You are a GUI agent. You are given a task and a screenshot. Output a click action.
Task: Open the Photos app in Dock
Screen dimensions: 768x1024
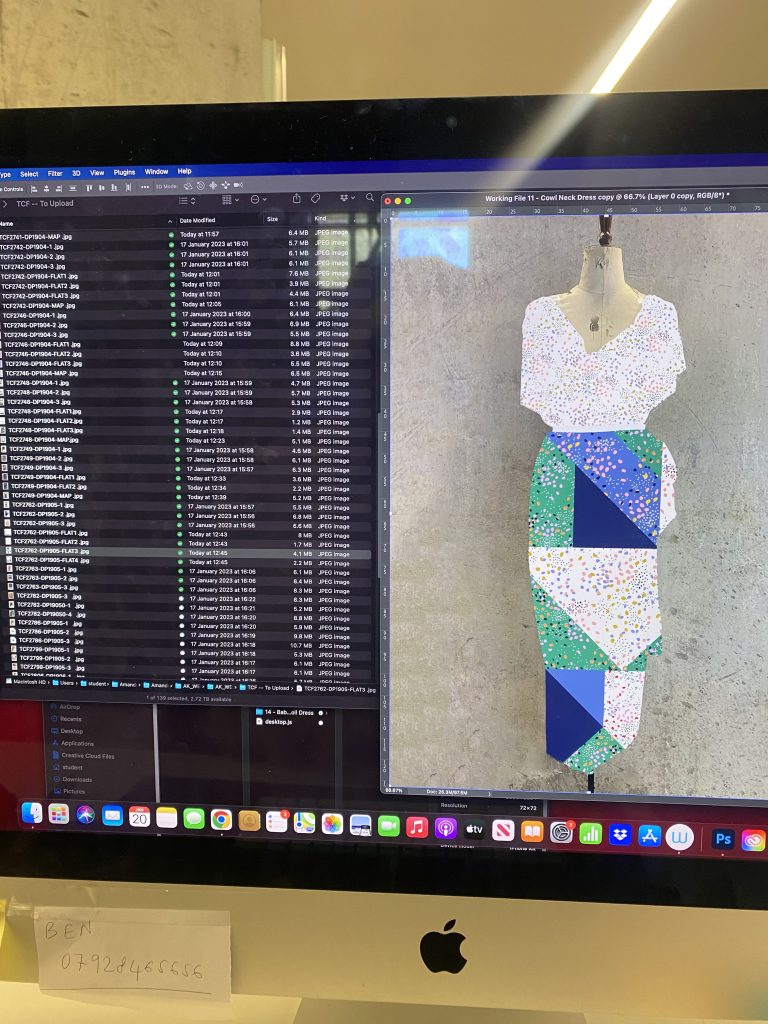pos(332,824)
